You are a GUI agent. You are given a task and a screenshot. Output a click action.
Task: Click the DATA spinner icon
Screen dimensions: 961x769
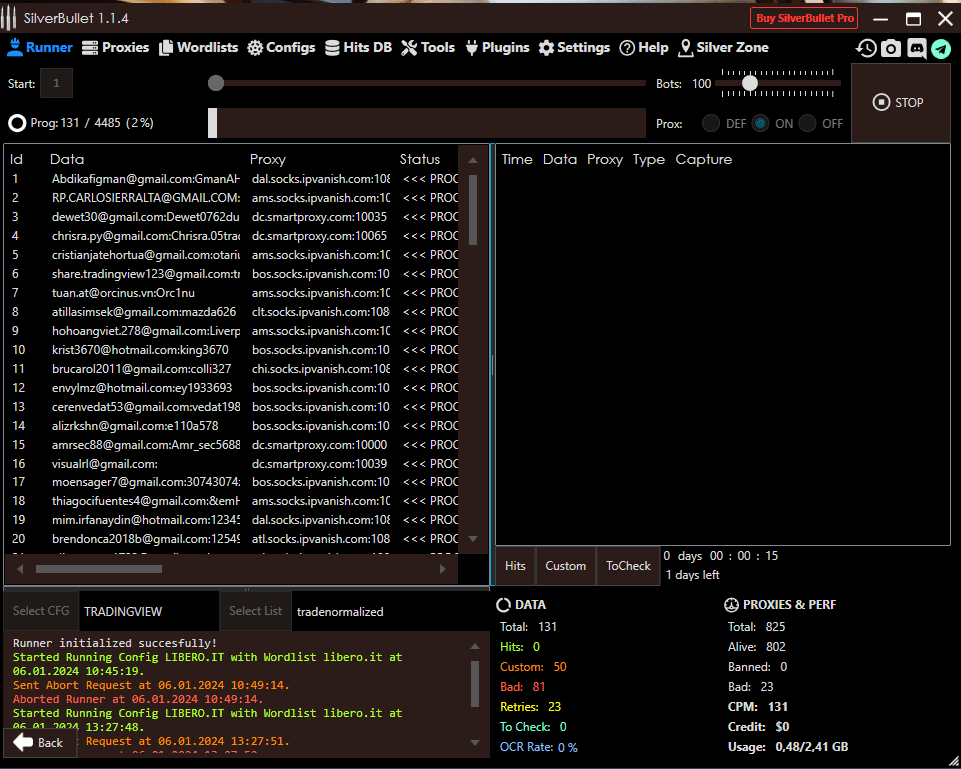[503, 605]
